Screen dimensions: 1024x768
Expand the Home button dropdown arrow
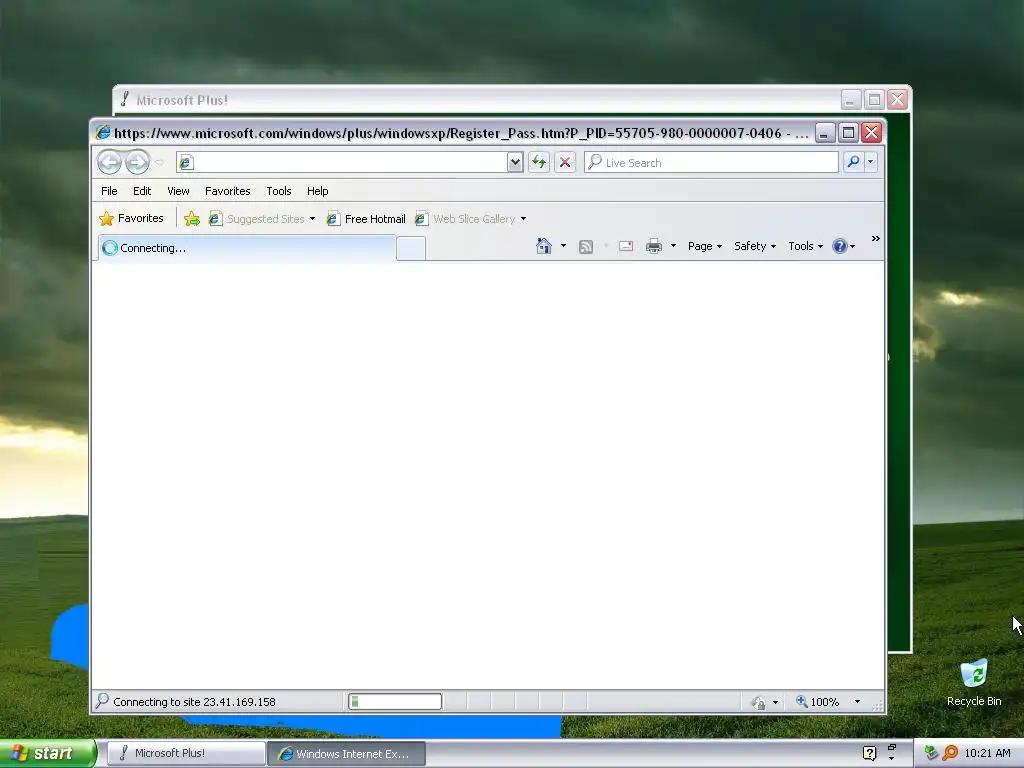click(563, 246)
